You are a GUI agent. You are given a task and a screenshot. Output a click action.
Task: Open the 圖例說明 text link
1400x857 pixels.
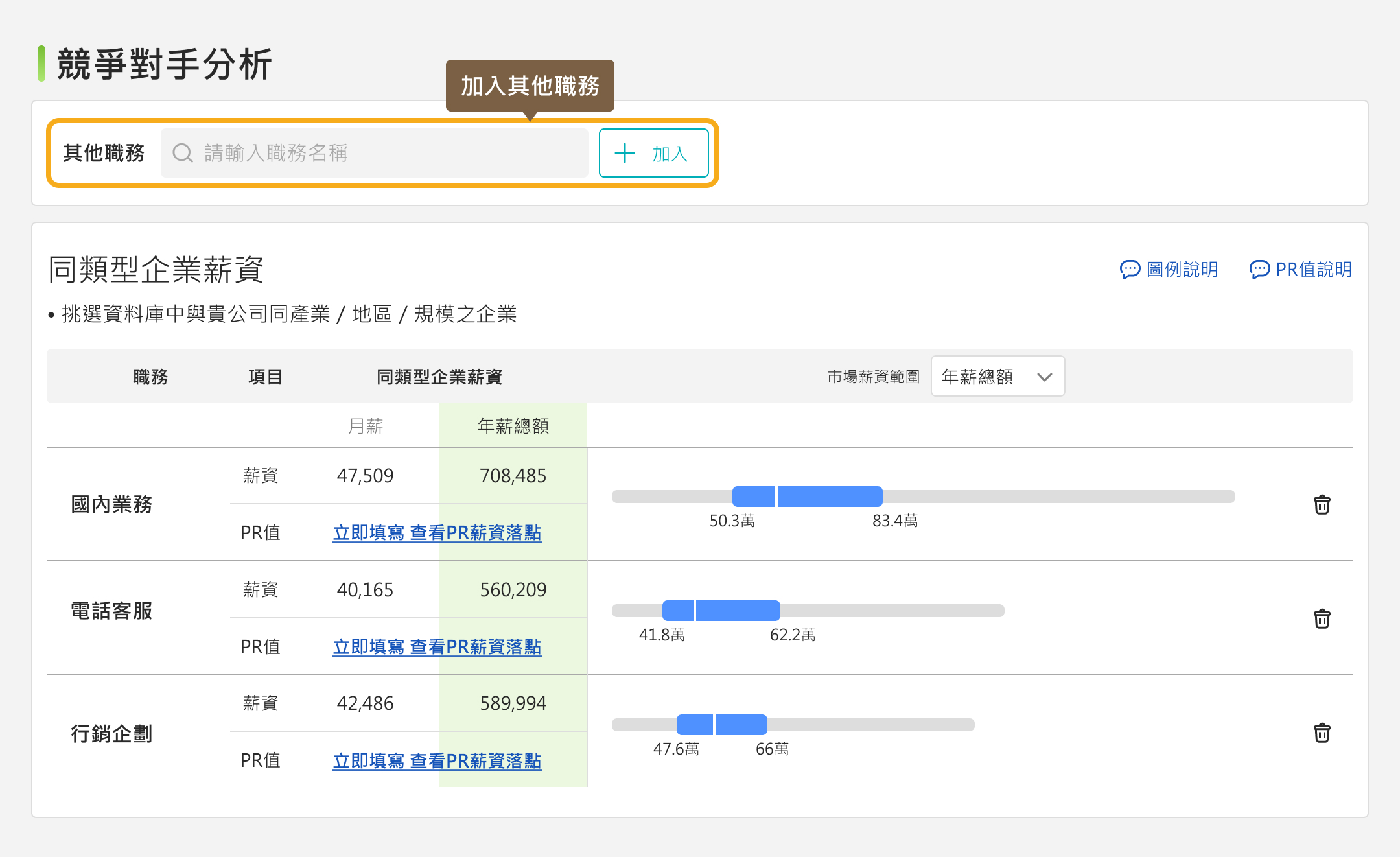click(x=1182, y=269)
